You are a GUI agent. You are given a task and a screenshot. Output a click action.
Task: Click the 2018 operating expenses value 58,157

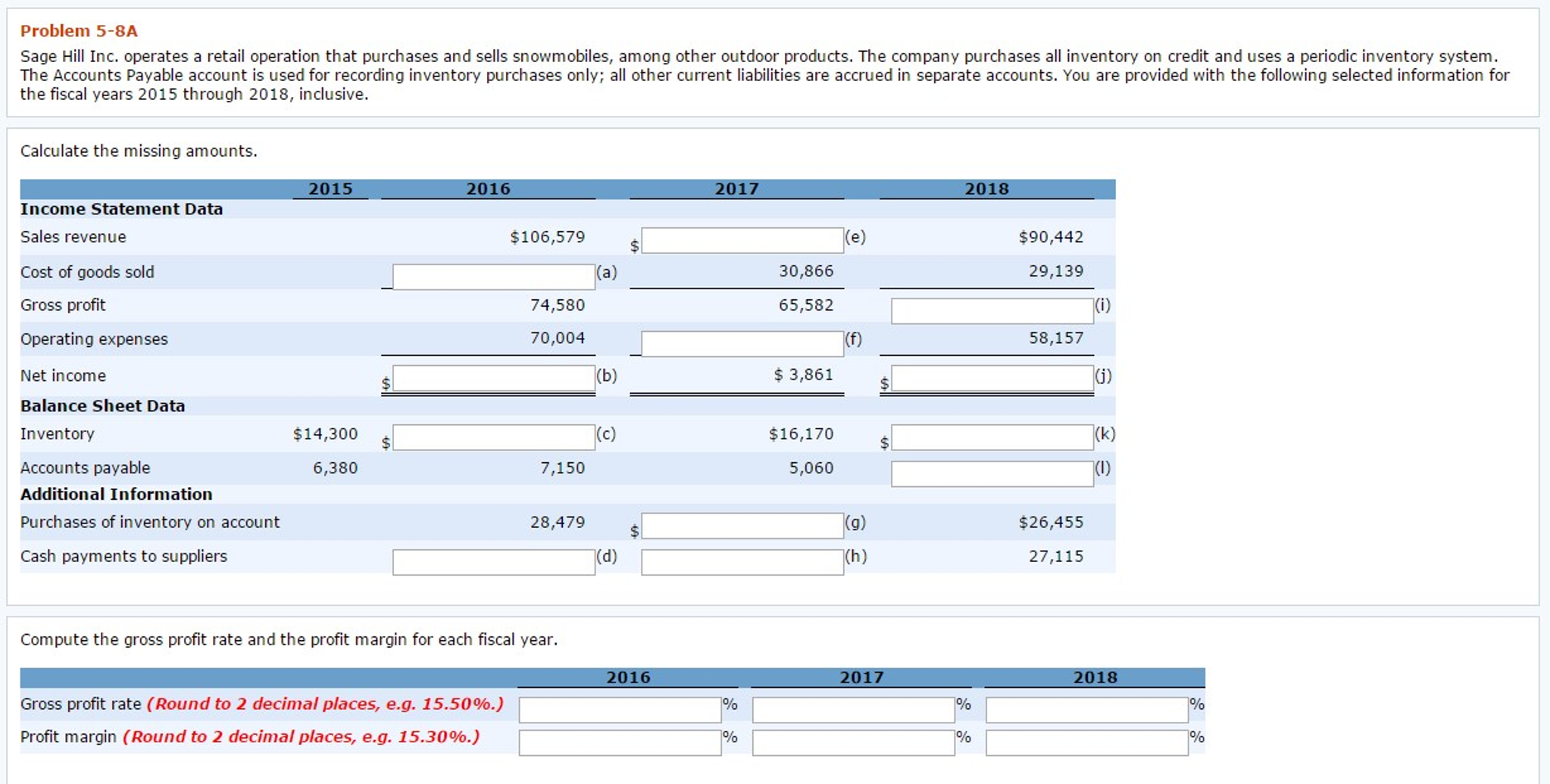1056,338
